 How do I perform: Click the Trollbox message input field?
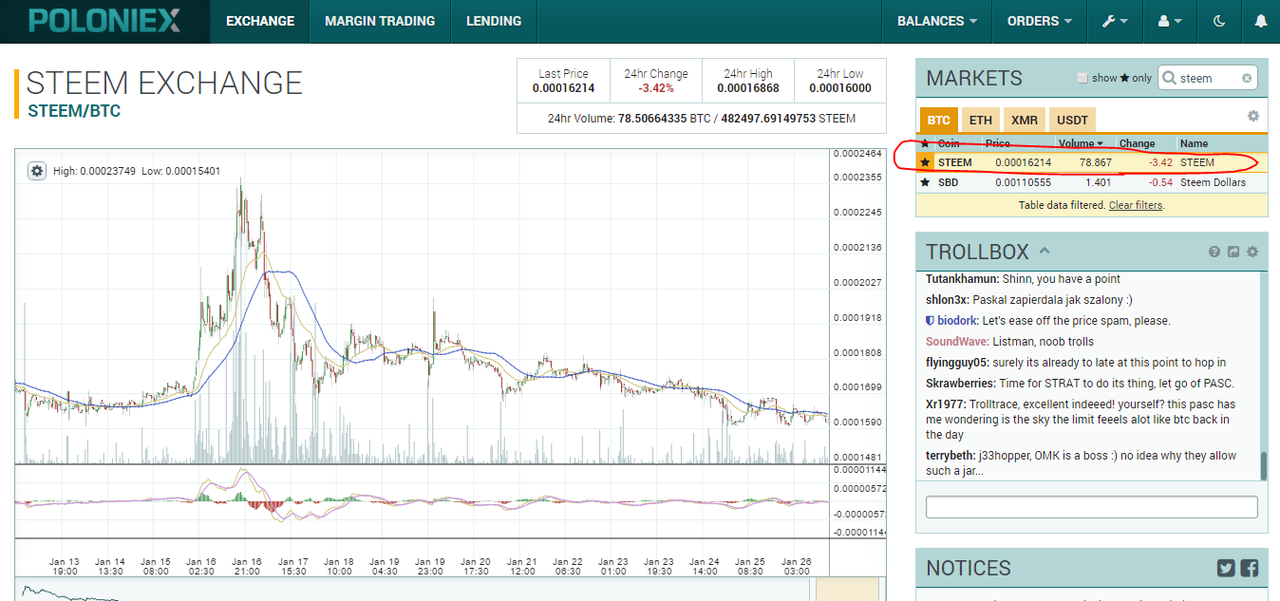pyautogui.click(x=1091, y=507)
